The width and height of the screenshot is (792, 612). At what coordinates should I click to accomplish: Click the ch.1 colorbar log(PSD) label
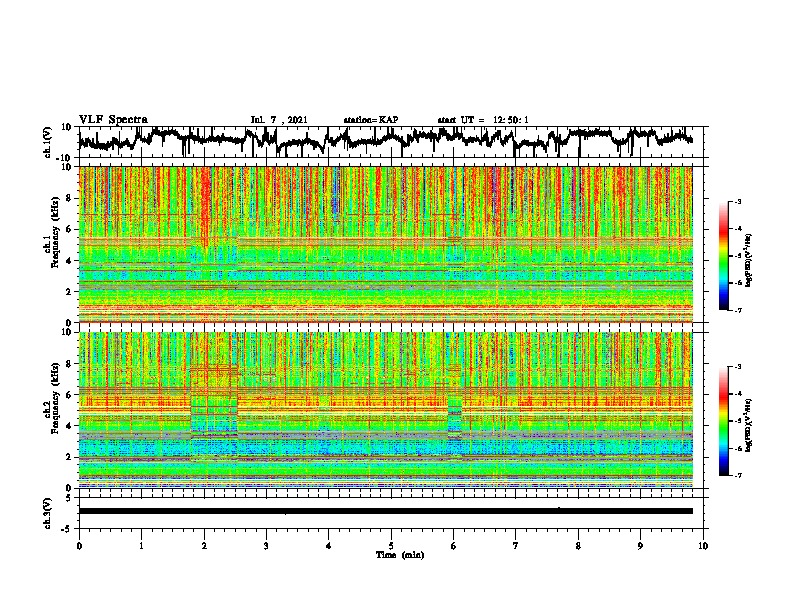coord(749,261)
